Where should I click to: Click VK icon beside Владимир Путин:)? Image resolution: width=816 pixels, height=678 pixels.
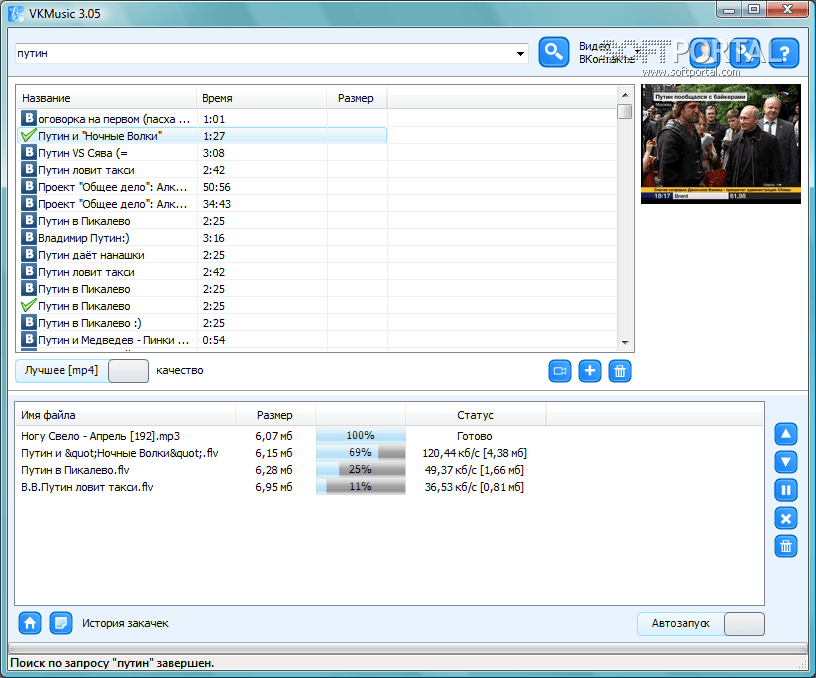29,238
